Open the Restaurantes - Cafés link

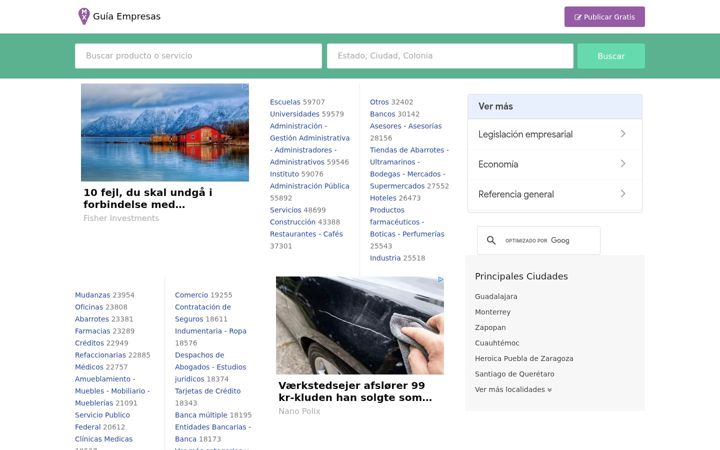click(x=306, y=234)
